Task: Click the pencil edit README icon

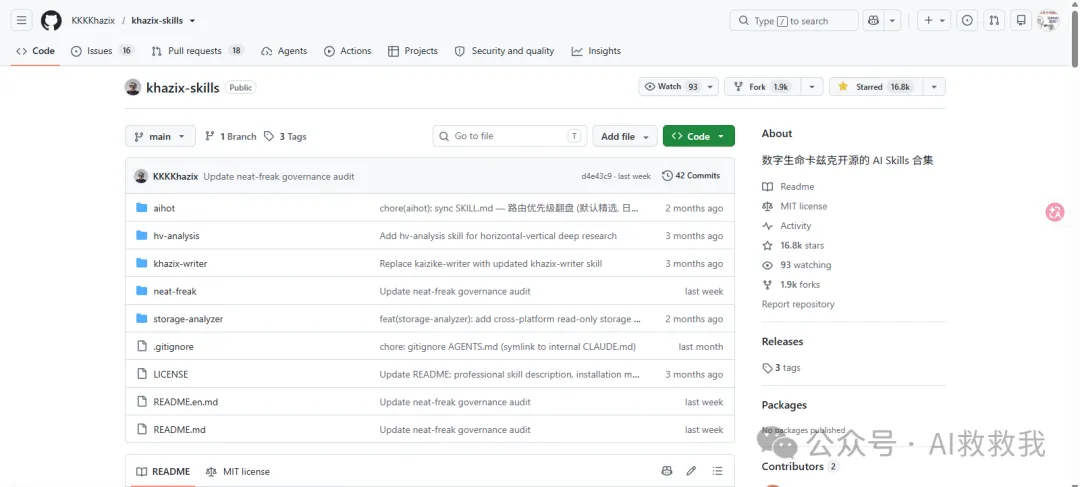Action: point(691,471)
